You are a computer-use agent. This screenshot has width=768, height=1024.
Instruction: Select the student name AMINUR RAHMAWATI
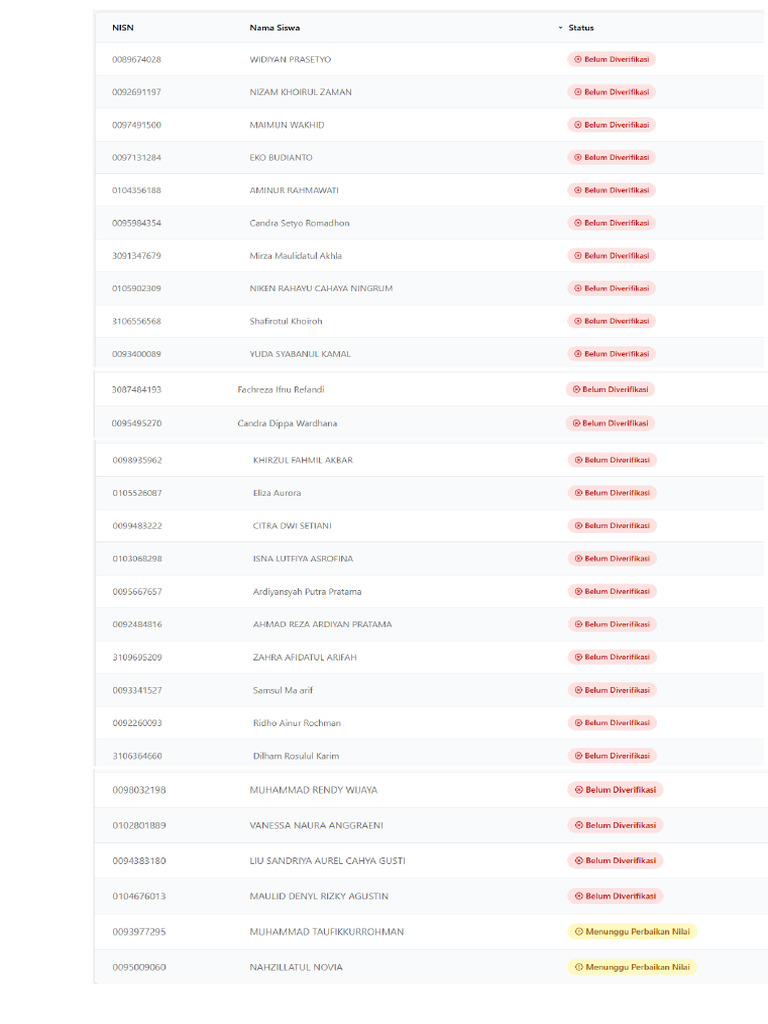click(x=294, y=190)
